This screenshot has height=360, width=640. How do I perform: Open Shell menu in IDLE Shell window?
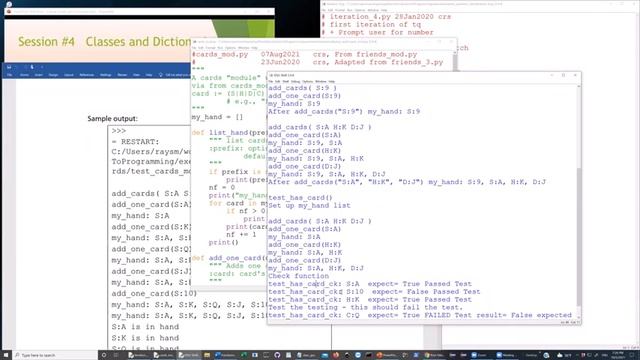click(286, 82)
